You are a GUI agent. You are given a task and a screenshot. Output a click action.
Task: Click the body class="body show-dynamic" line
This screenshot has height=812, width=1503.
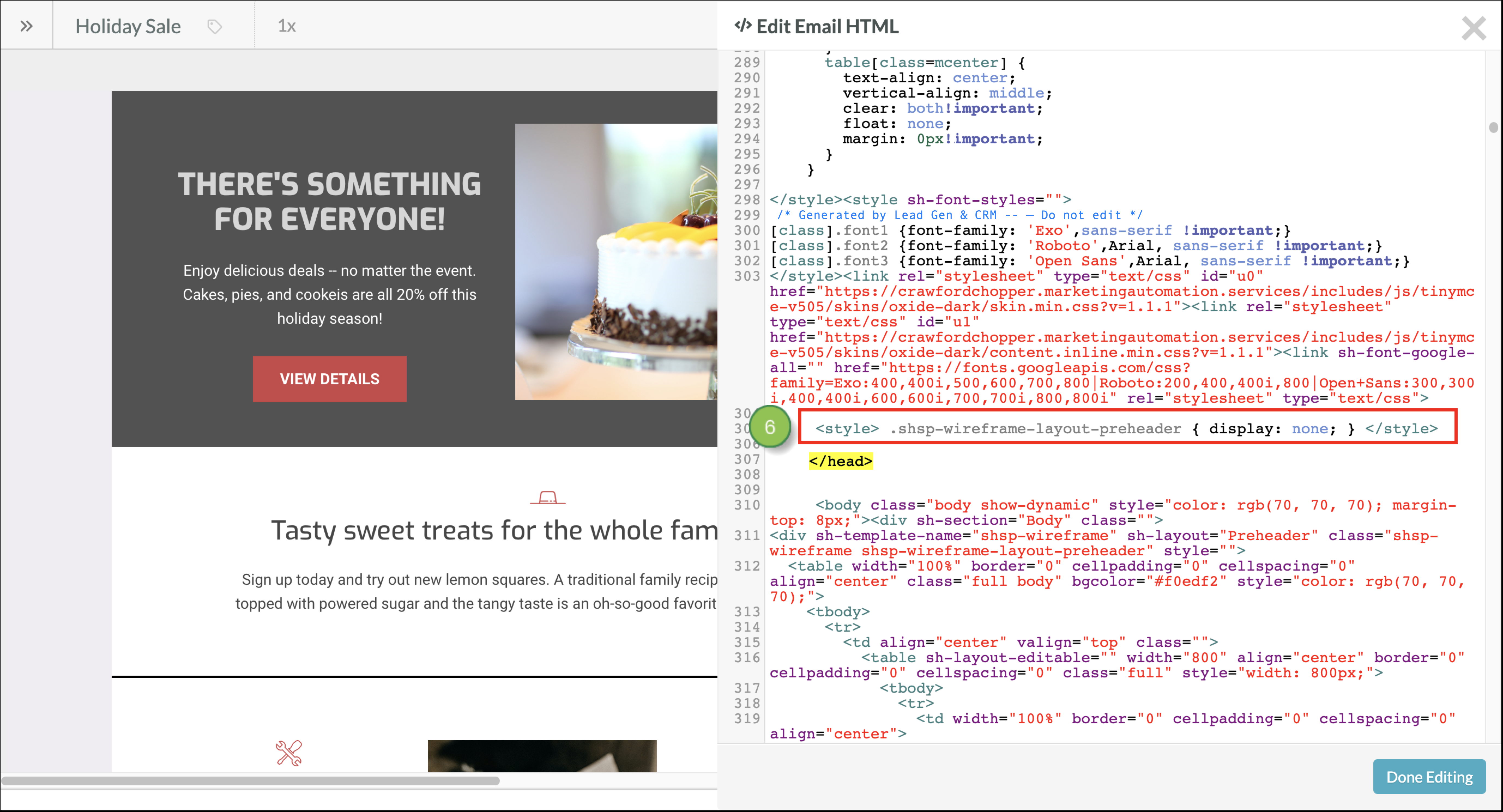click(x=1113, y=512)
